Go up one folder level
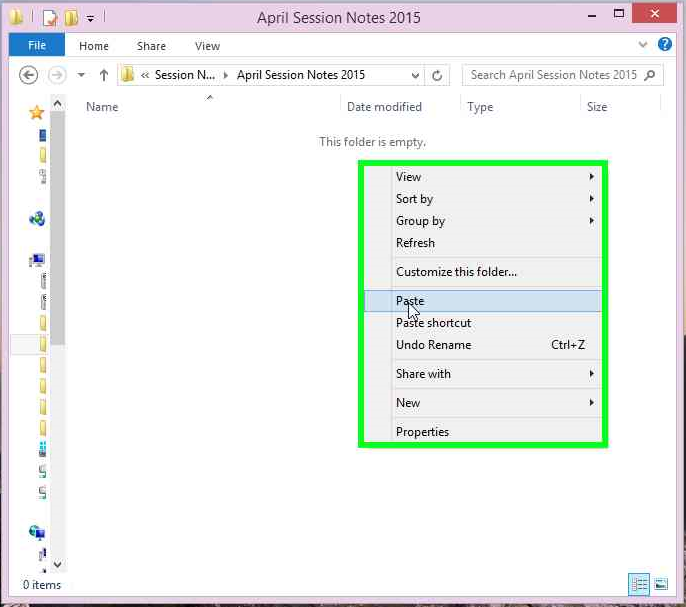Viewport: 686px width, 607px height. point(104,75)
